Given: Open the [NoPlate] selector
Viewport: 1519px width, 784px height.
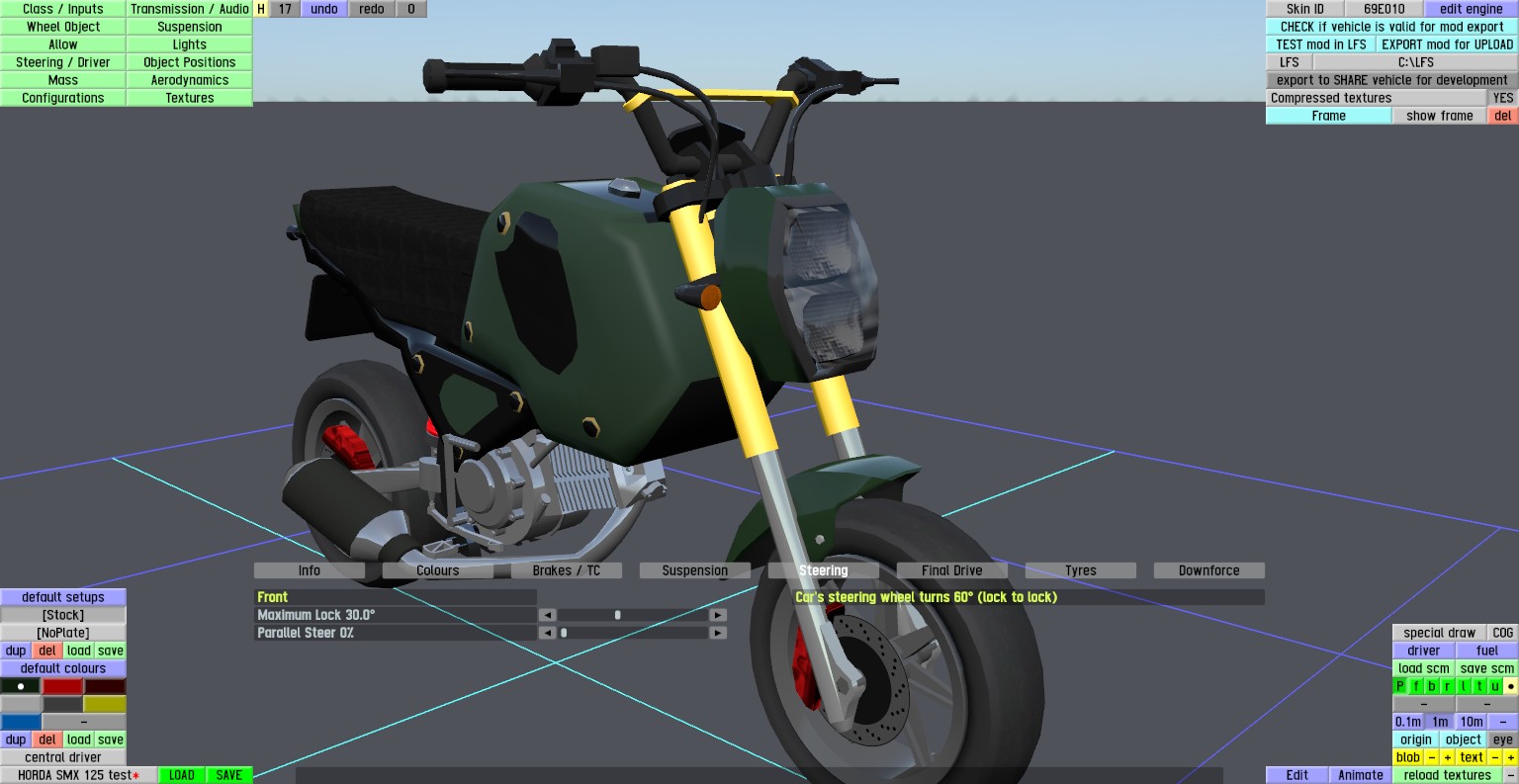Looking at the screenshot, I should 63,633.
